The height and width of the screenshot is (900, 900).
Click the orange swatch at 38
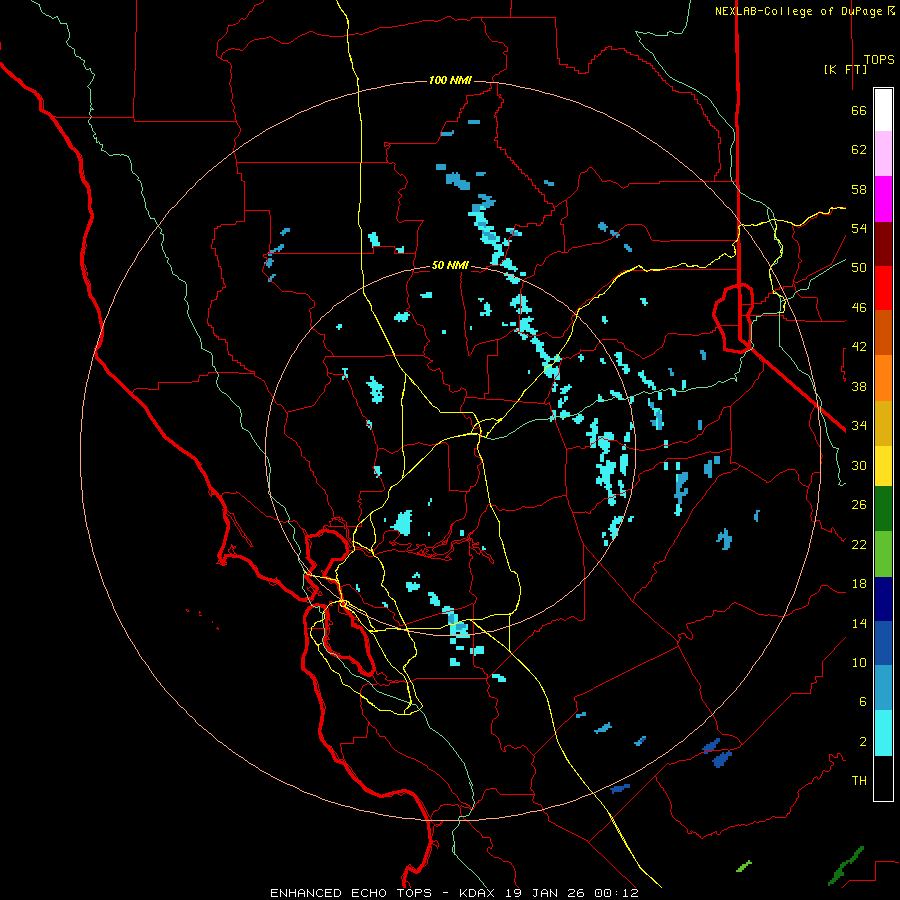(883, 378)
